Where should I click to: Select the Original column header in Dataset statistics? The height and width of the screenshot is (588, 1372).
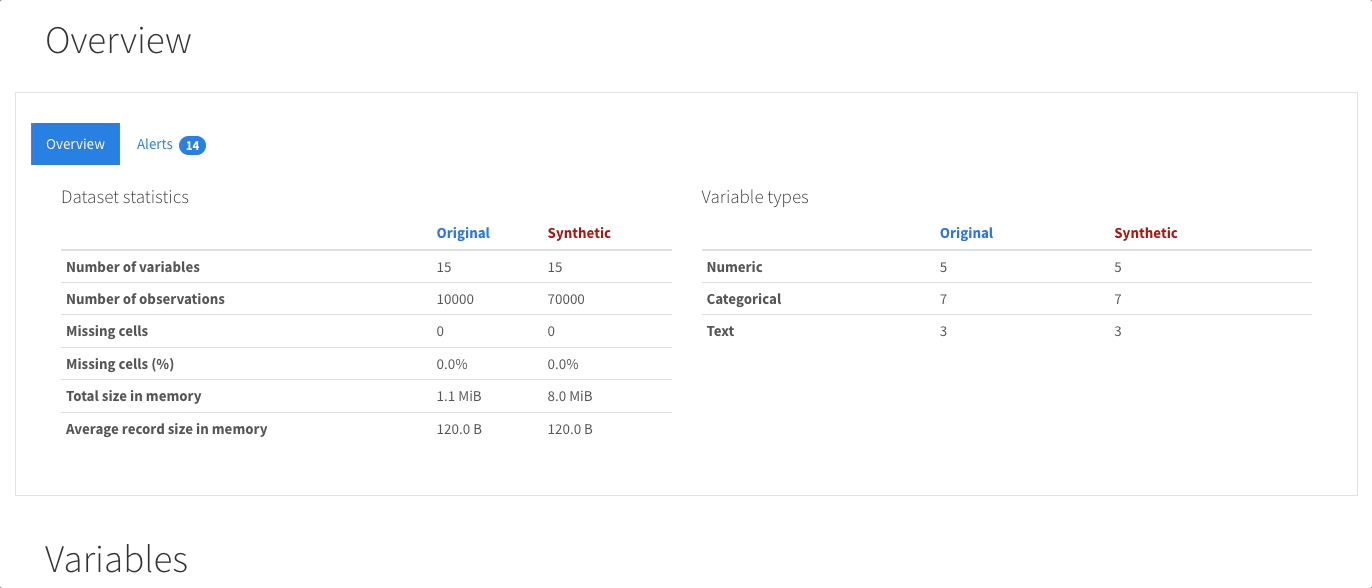pyautogui.click(x=463, y=233)
